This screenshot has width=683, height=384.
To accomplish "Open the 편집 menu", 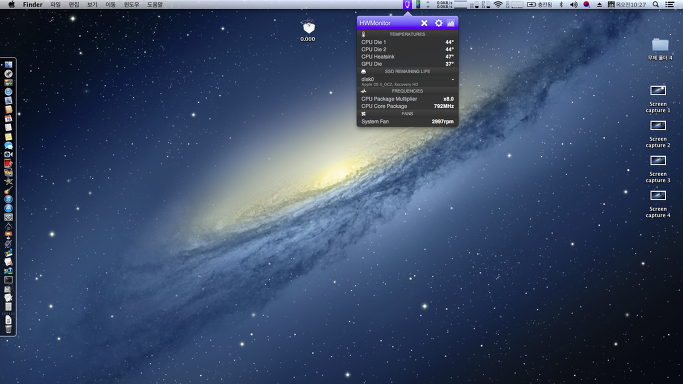I will (x=74, y=4).
